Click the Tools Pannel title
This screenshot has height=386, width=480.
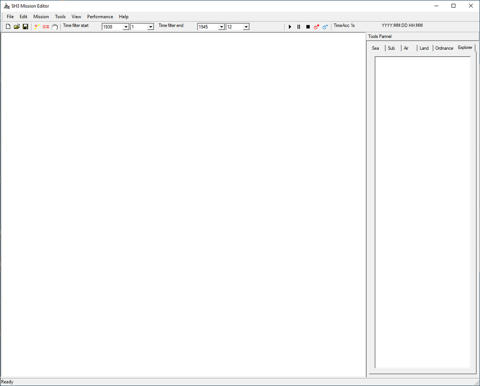[380, 36]
